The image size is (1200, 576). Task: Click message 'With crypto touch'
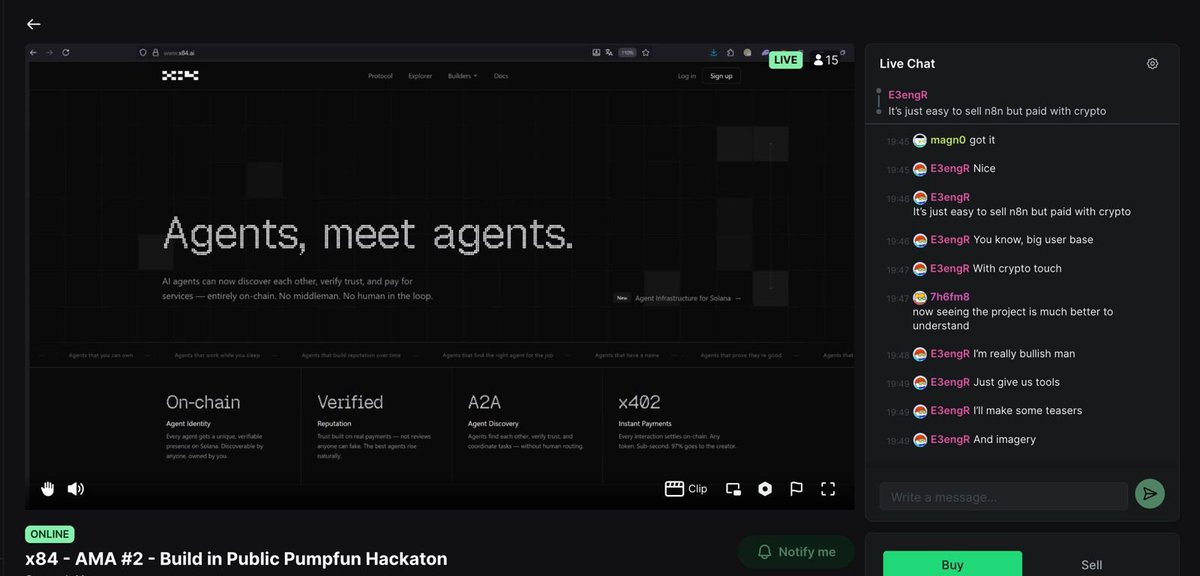coord(1017,269)
